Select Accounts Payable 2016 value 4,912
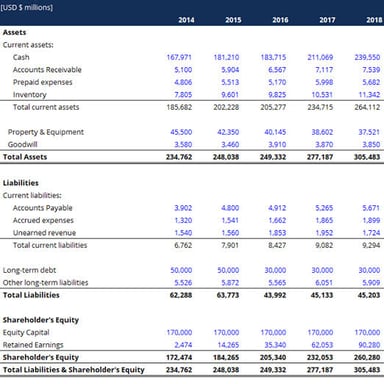The height and width of the screenshot is (384, 384). (x=277, y=208)
